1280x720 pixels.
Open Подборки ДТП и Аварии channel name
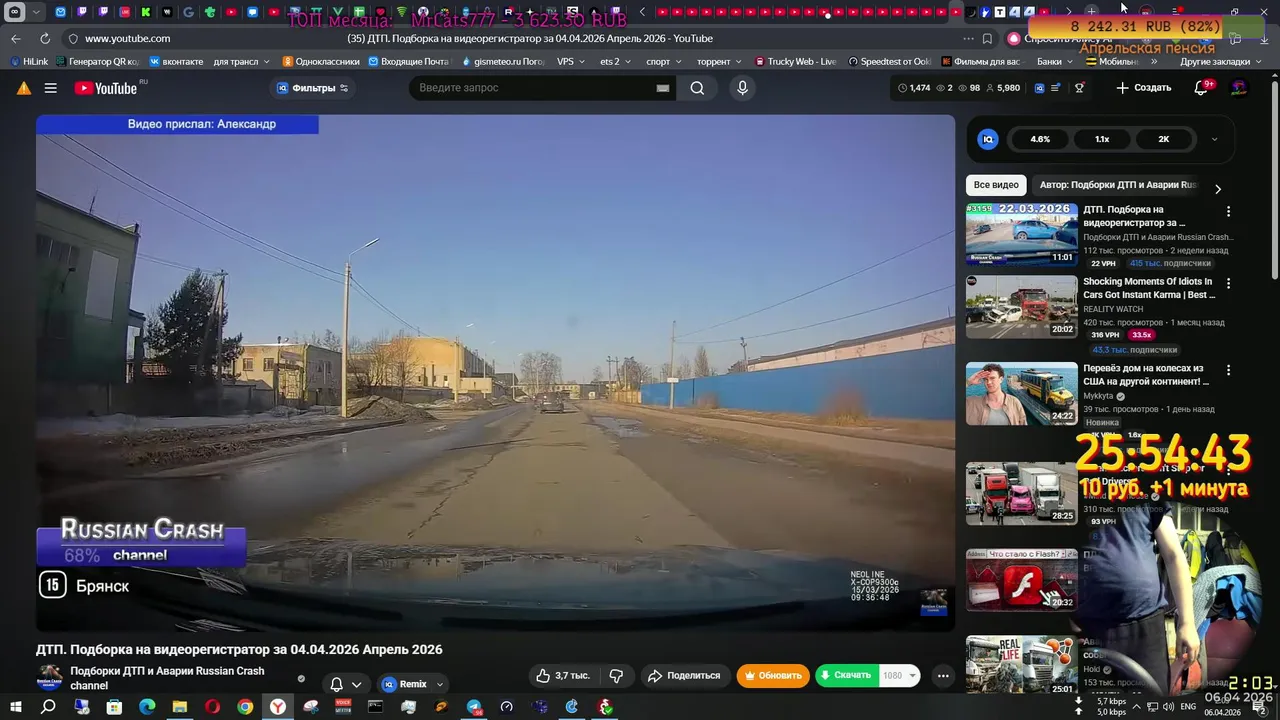pyautogui.click(x=167, y=678)
